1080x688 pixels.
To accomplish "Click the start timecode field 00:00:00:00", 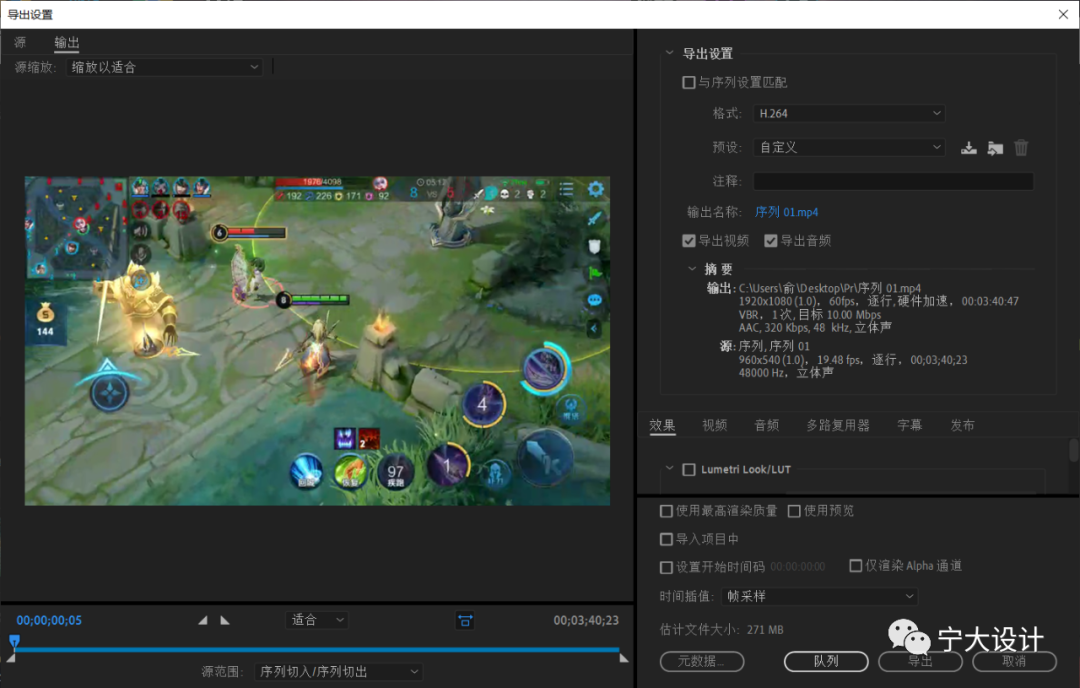I will point(798,567).
